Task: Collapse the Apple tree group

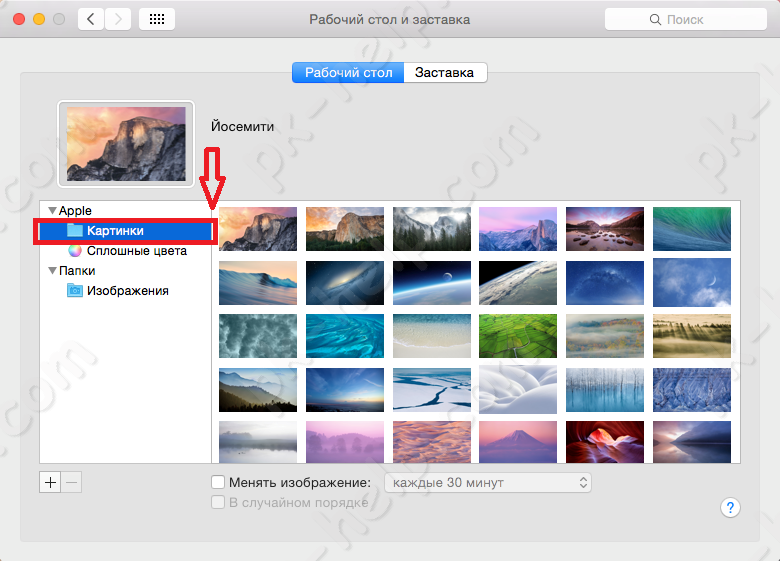Action: coord(52,210)
